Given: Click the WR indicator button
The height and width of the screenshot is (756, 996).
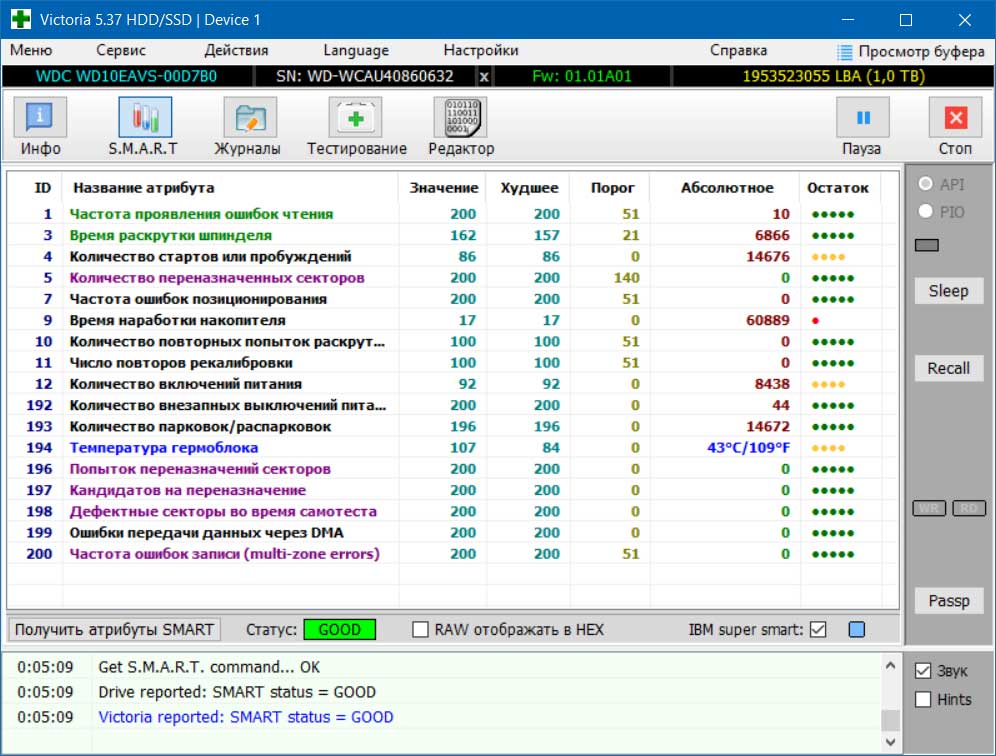Looking at the screenshot, I should 929,508.
